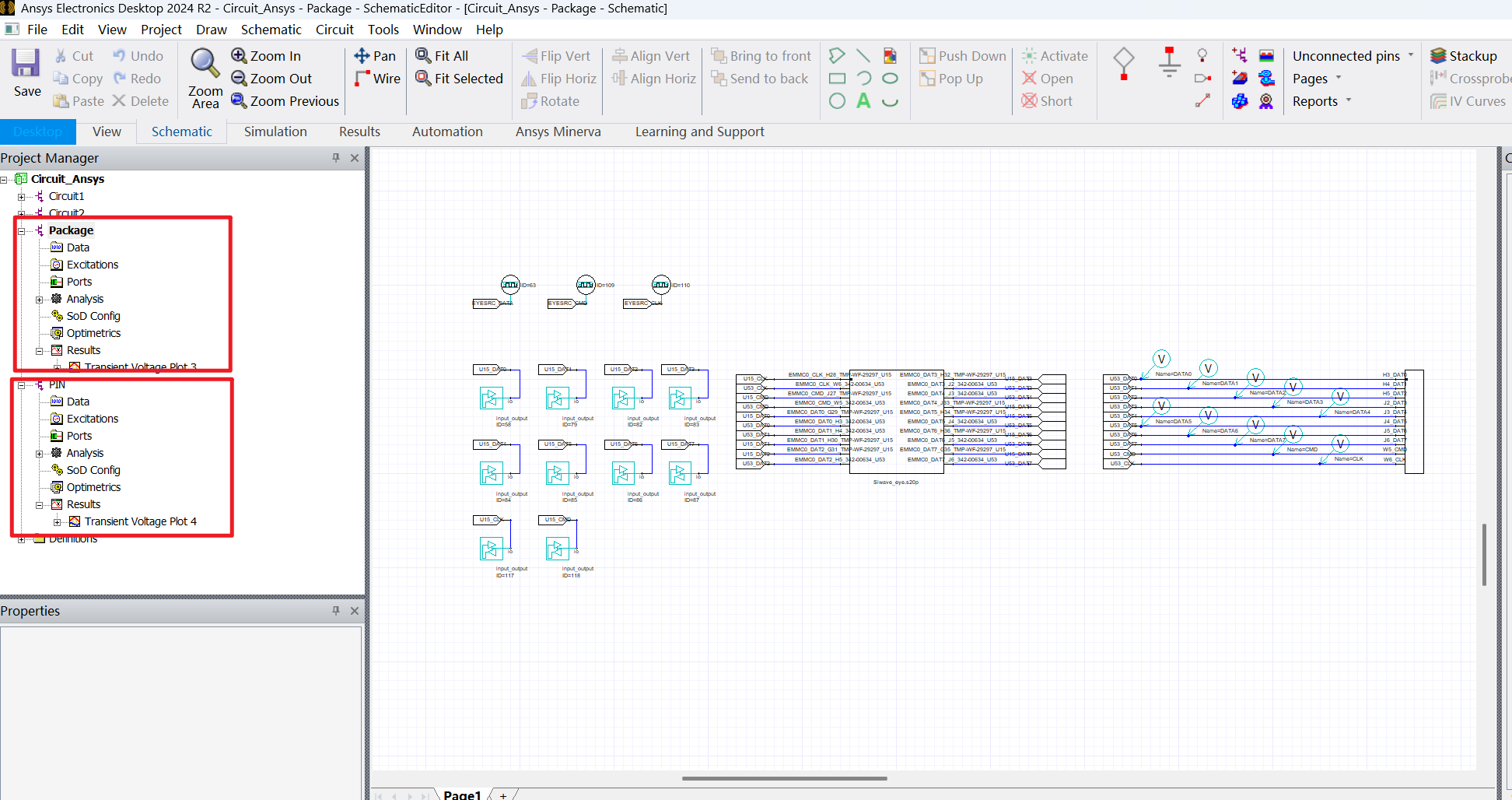The image size is (1512, 800).
Task: Expand Analysis under Package
Action: click(x=39, y=300)
